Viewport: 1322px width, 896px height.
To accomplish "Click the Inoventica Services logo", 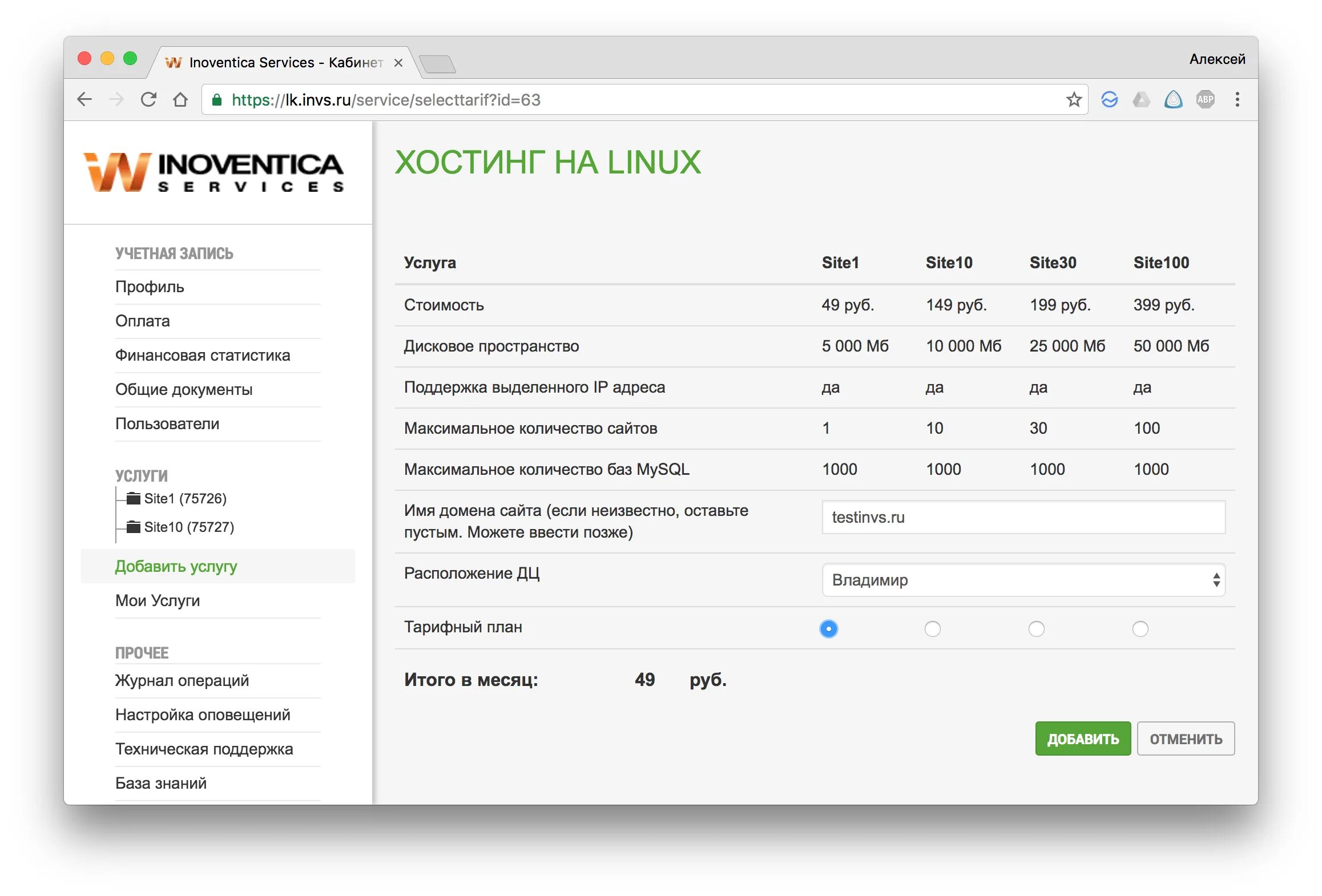I will coord(214,172).
